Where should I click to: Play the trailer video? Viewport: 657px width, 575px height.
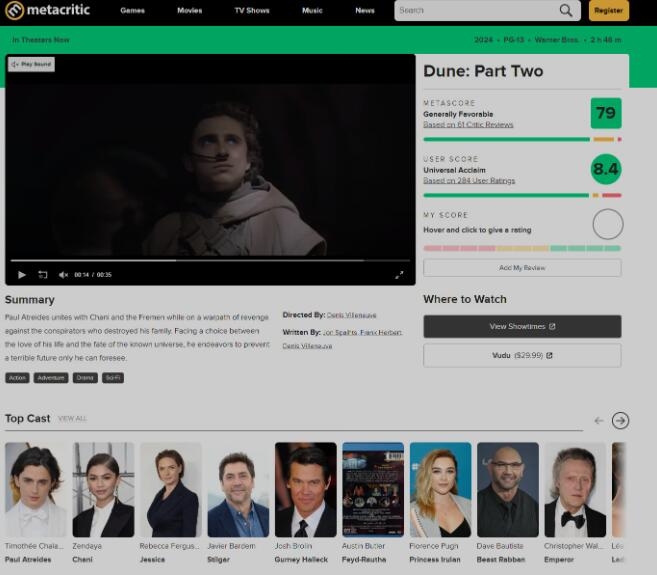(x=22, y=275)
